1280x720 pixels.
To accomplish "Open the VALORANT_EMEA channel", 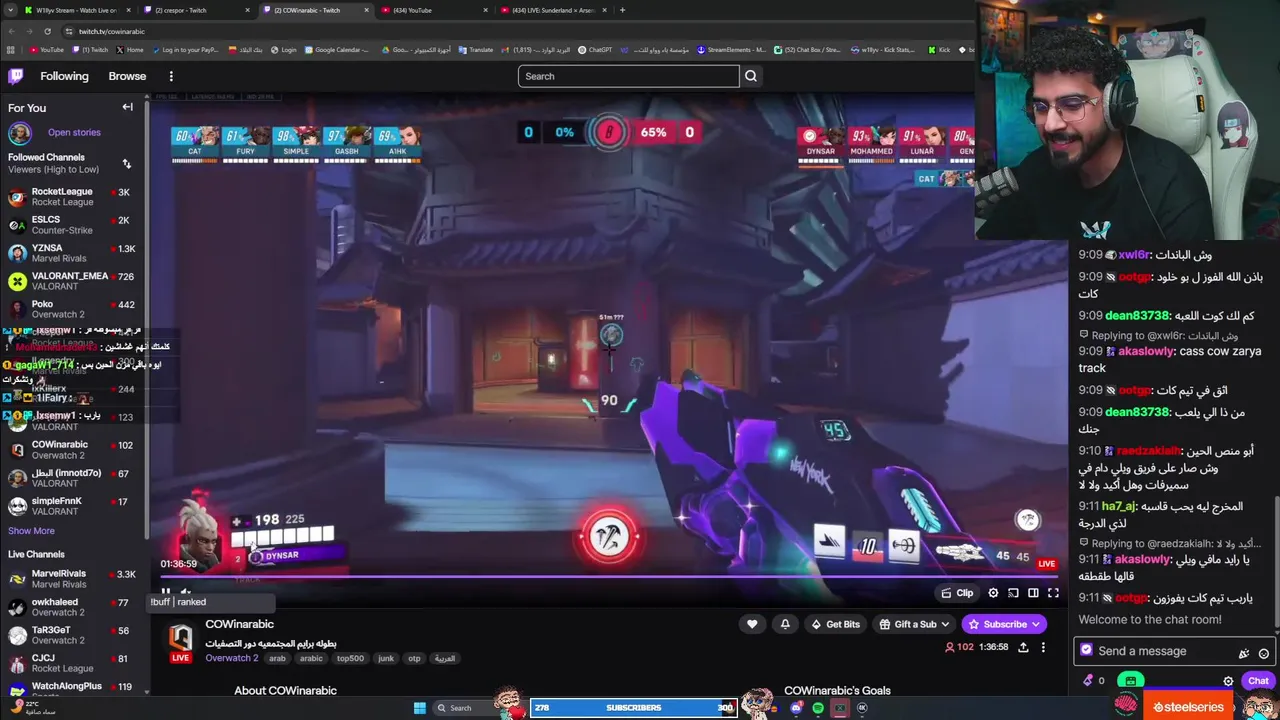I will [x=72, y=281].
